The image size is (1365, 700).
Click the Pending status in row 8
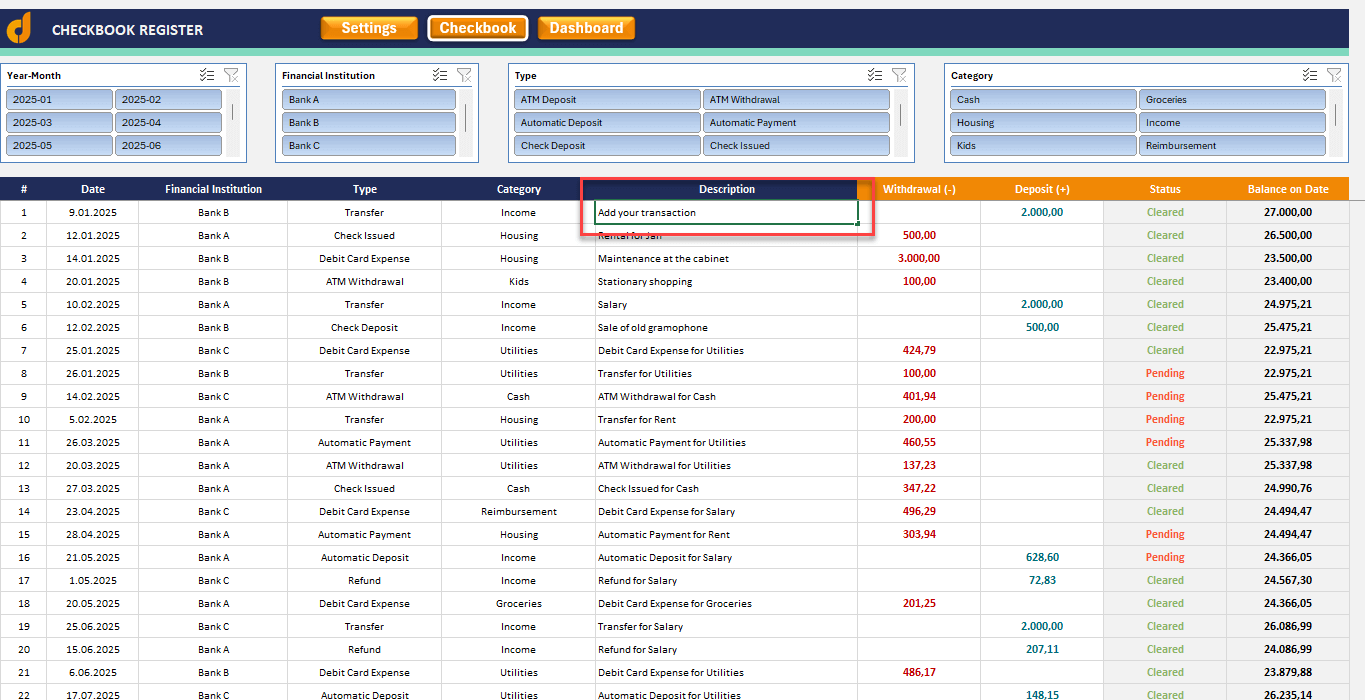[1165, 373]
